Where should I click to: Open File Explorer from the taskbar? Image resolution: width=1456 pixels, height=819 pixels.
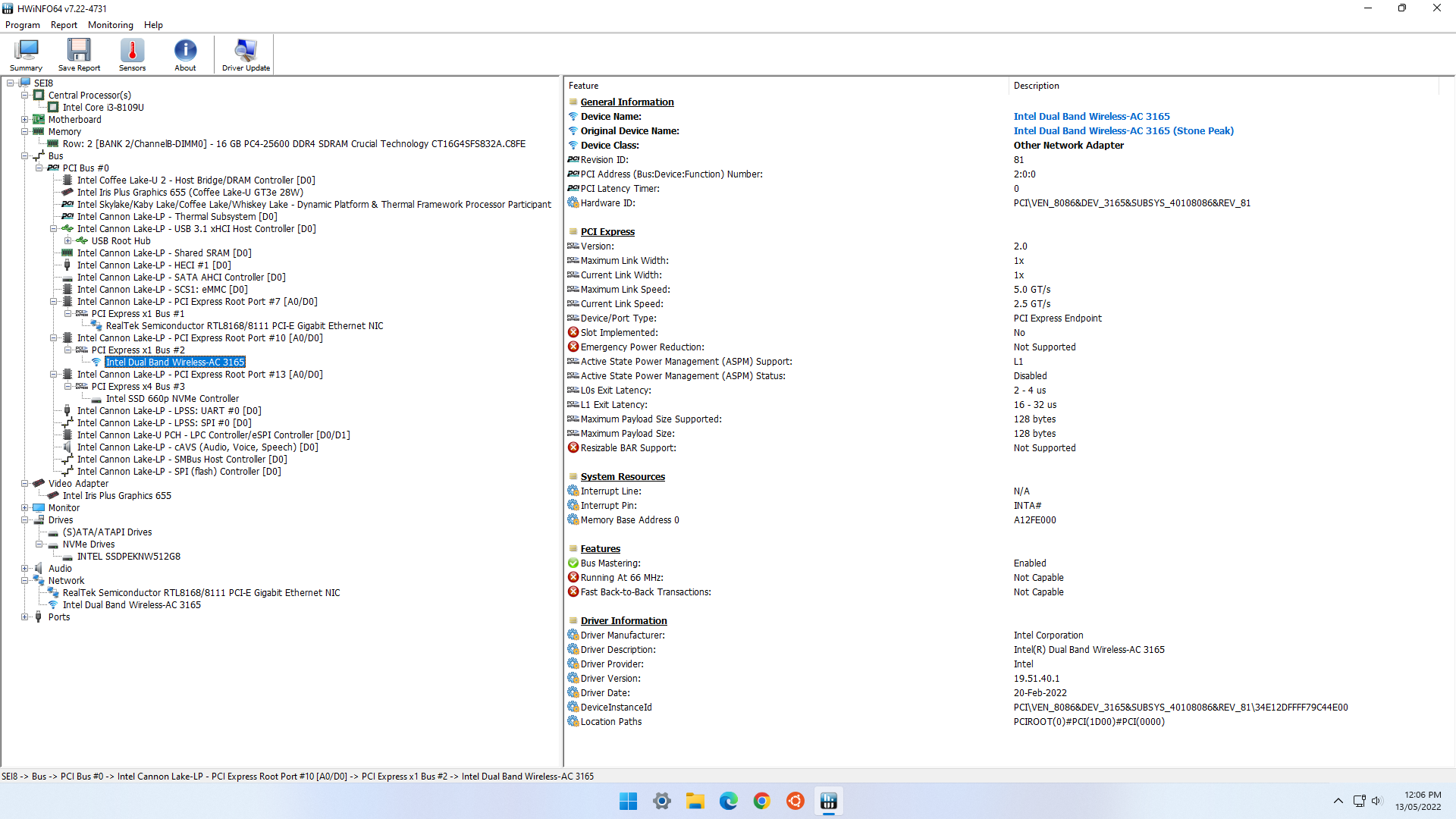point(695,802)
